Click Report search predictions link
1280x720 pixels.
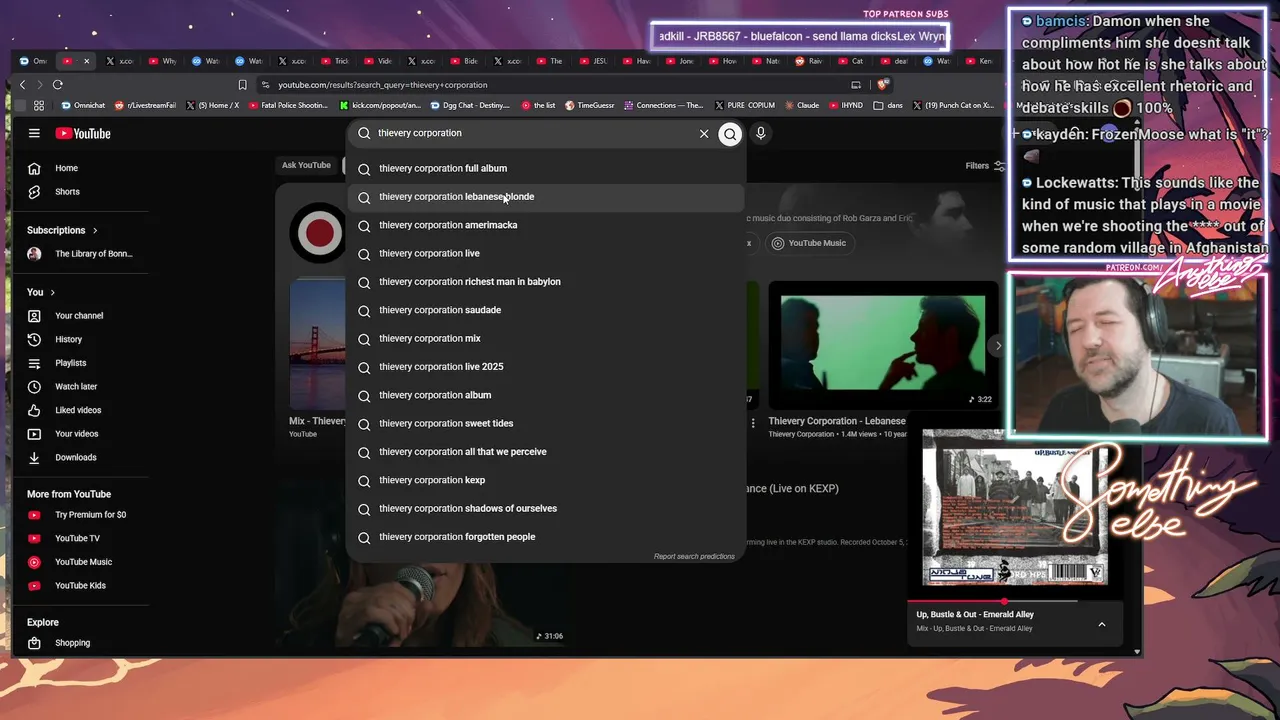pos(694,556)
